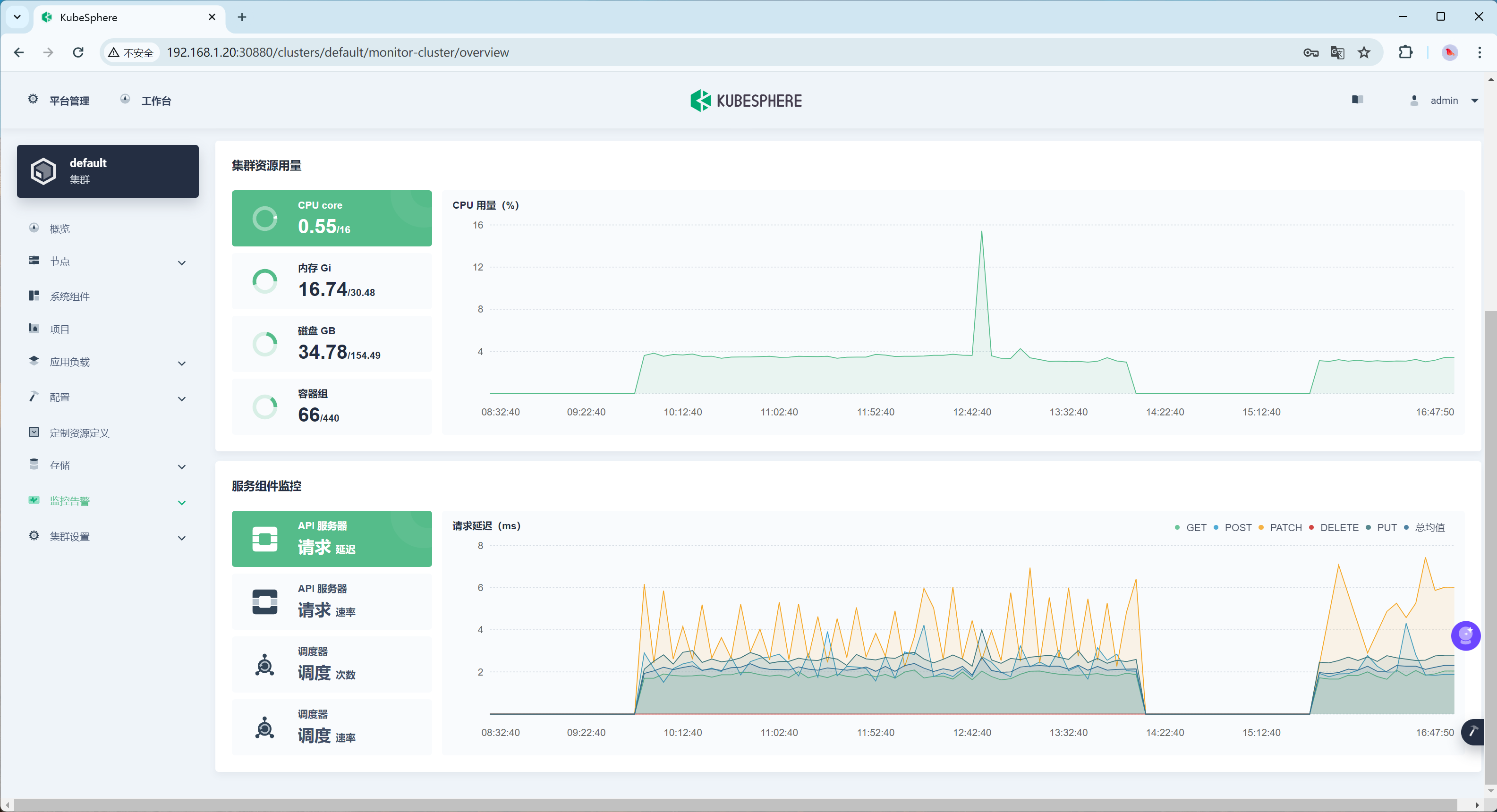Toggle GET series in legend
This screenshot has height=812, width=1497.
tap(1190, 527)
